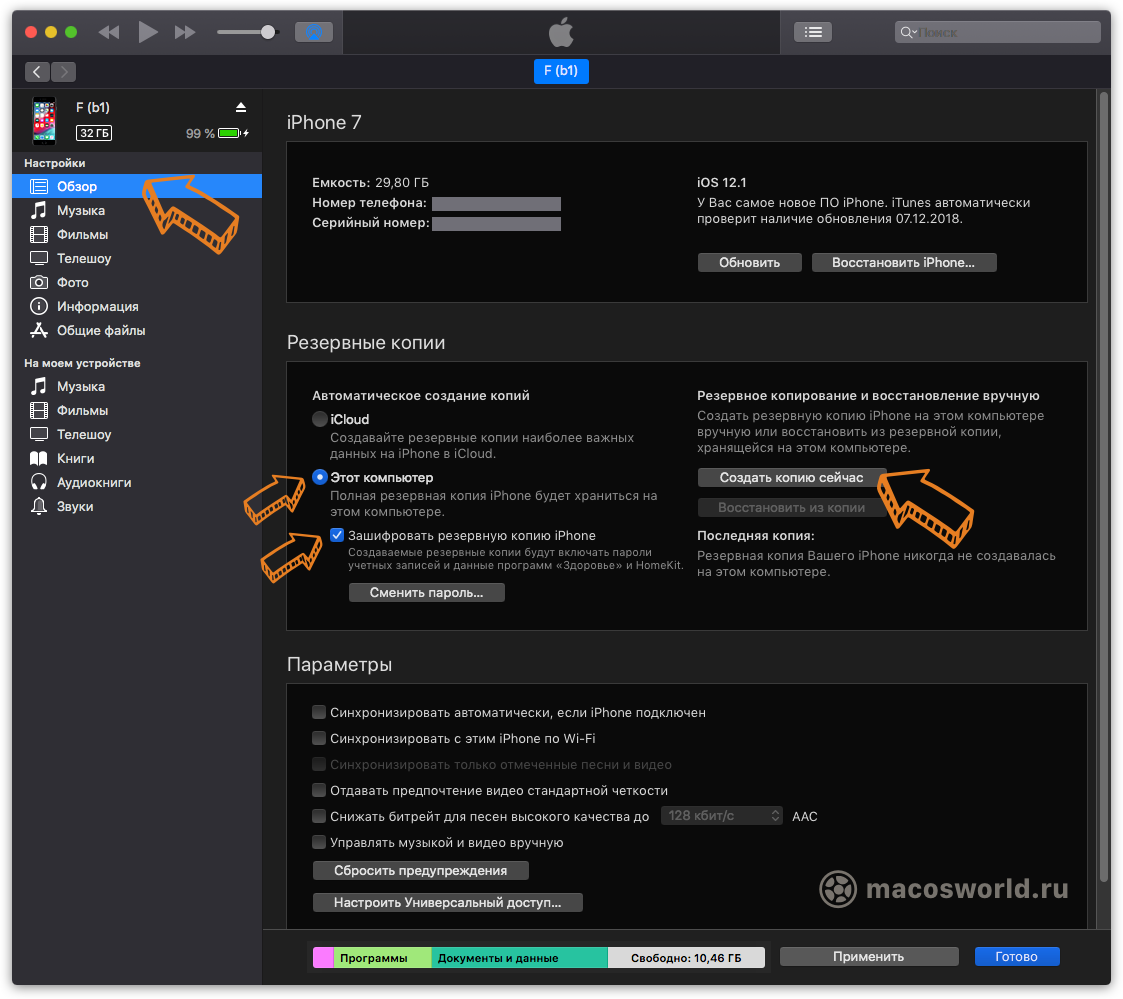
Task: Enable Синхронизировать автоматически, если iPhone подключен
Action: (319, 712)
